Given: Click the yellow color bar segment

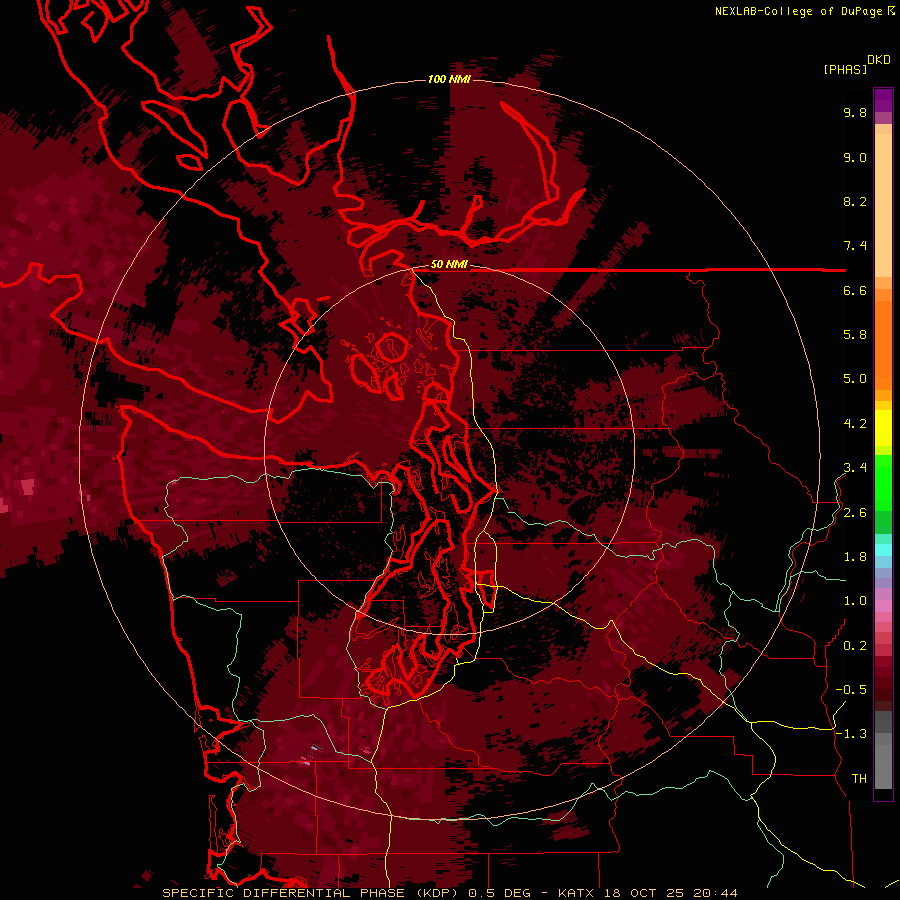Looking at the screenshot, I should [883, 428].
